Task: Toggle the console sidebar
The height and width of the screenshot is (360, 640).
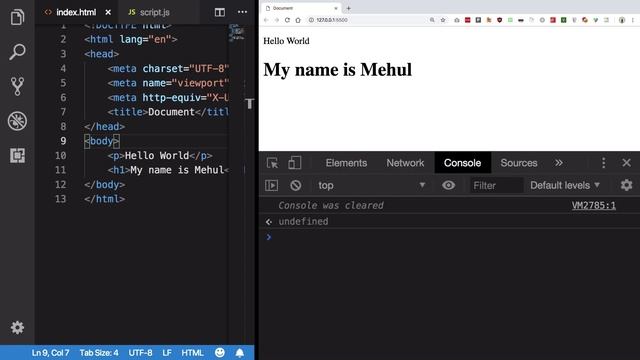Action: click(271, 185)
